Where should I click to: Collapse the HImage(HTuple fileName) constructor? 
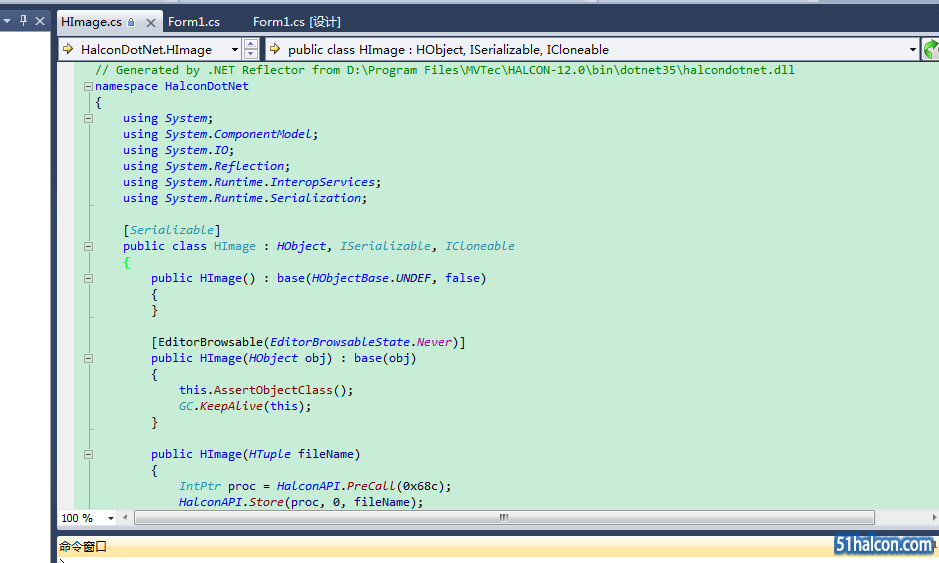(89, 455)
